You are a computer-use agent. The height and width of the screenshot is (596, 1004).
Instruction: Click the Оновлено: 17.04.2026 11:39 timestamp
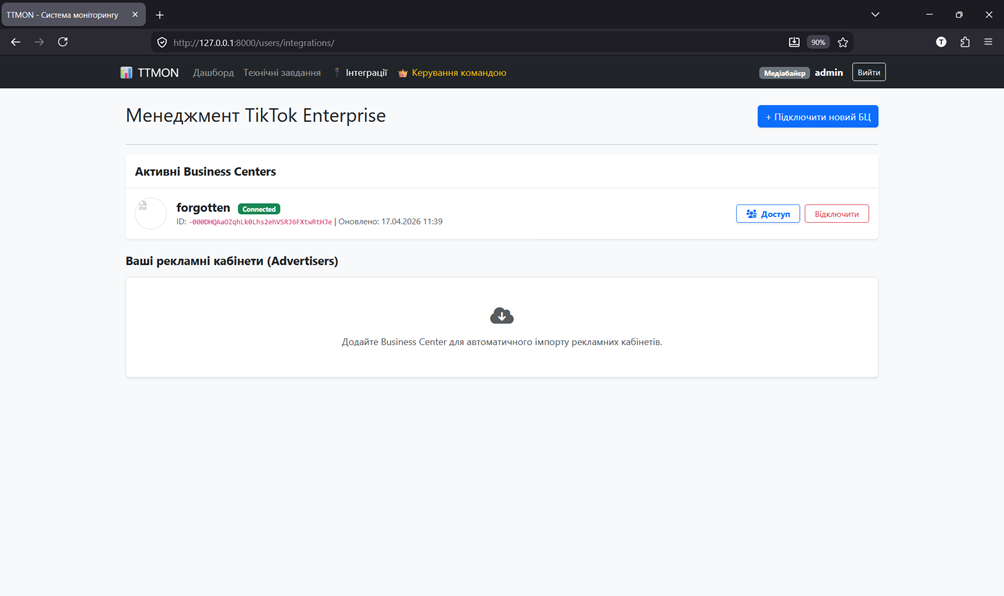[391, 221]
